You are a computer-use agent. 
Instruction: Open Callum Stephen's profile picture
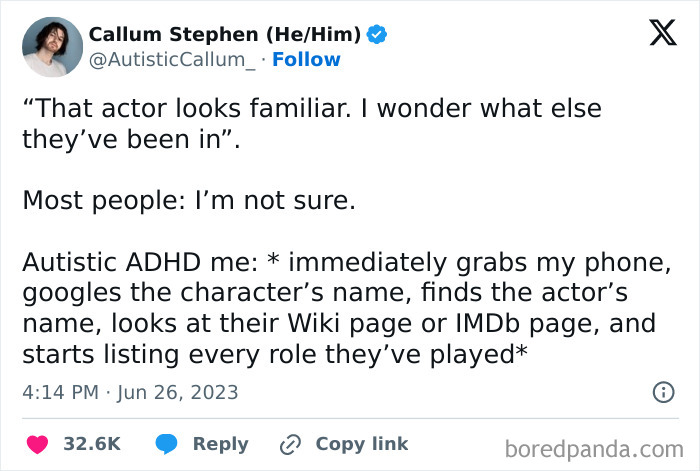[51, 47]
